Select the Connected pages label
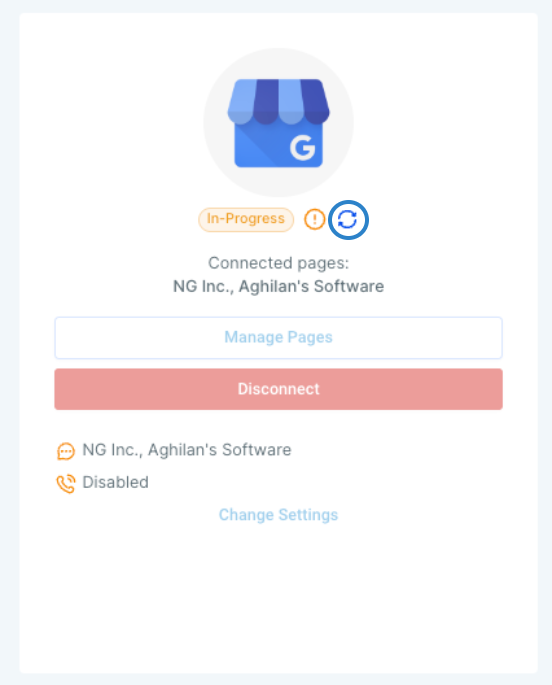552x685 pixels. [279, 263]
